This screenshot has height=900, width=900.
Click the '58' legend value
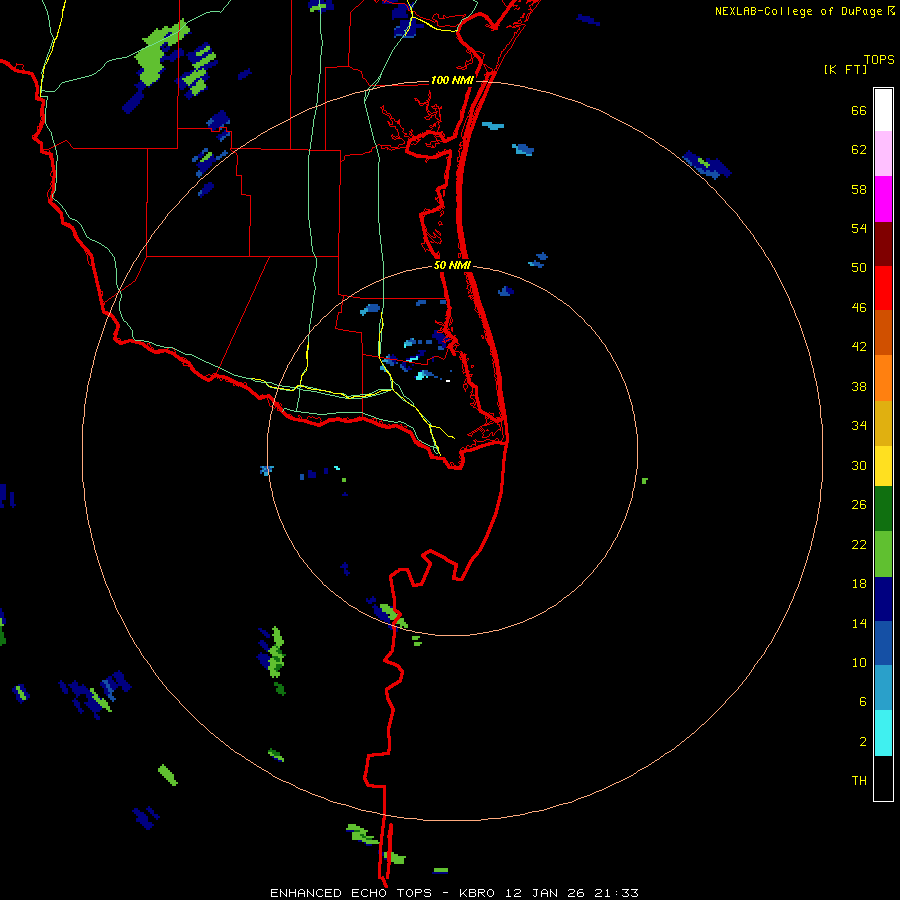coord(859,189)
